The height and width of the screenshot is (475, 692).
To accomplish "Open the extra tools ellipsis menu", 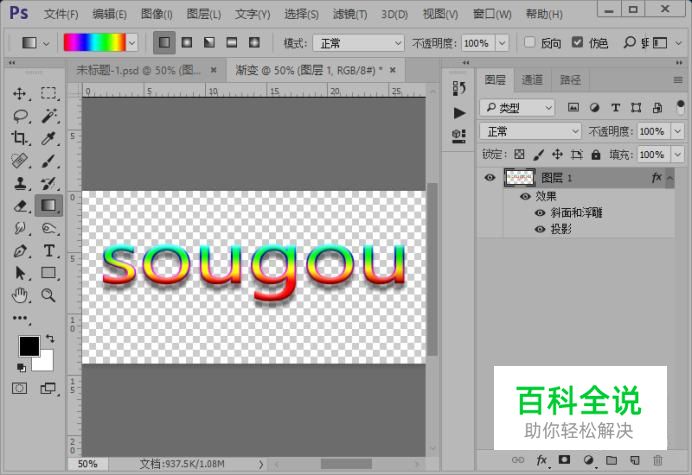I will pos(19,318).
